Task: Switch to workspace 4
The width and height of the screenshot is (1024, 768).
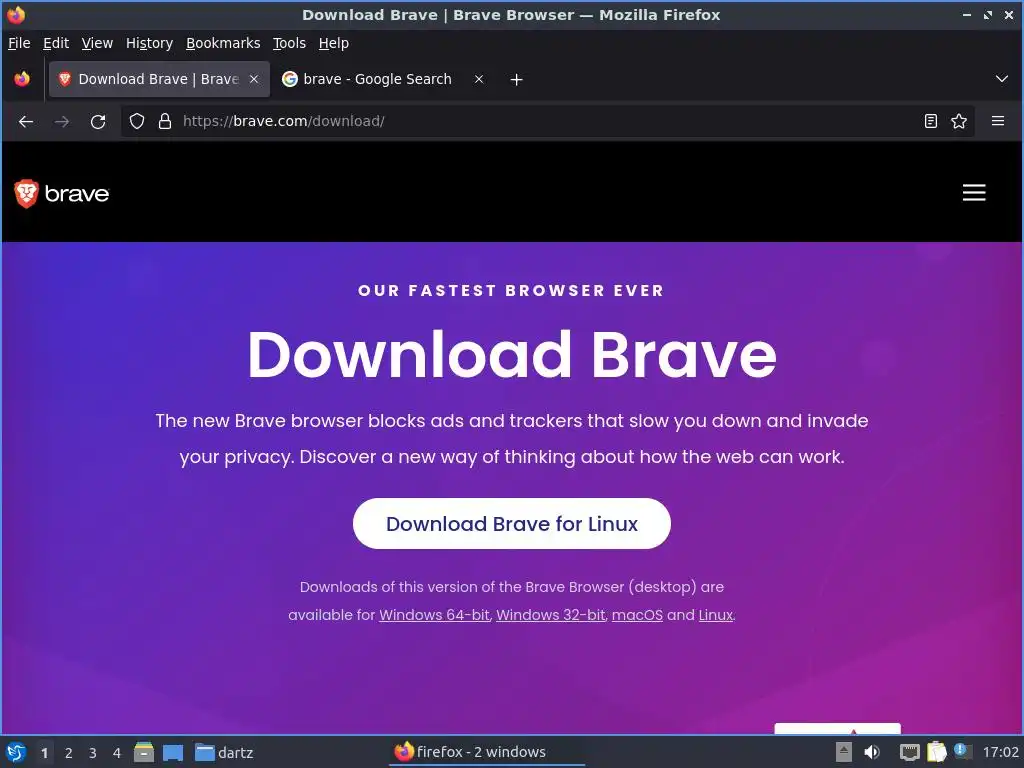Action: tap(117, 753)
